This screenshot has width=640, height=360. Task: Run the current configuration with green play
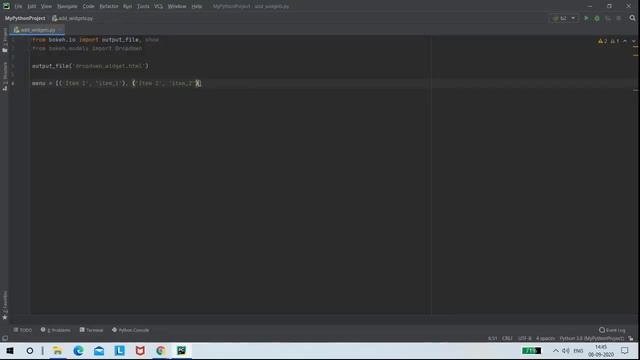click(x=586, y=18)
